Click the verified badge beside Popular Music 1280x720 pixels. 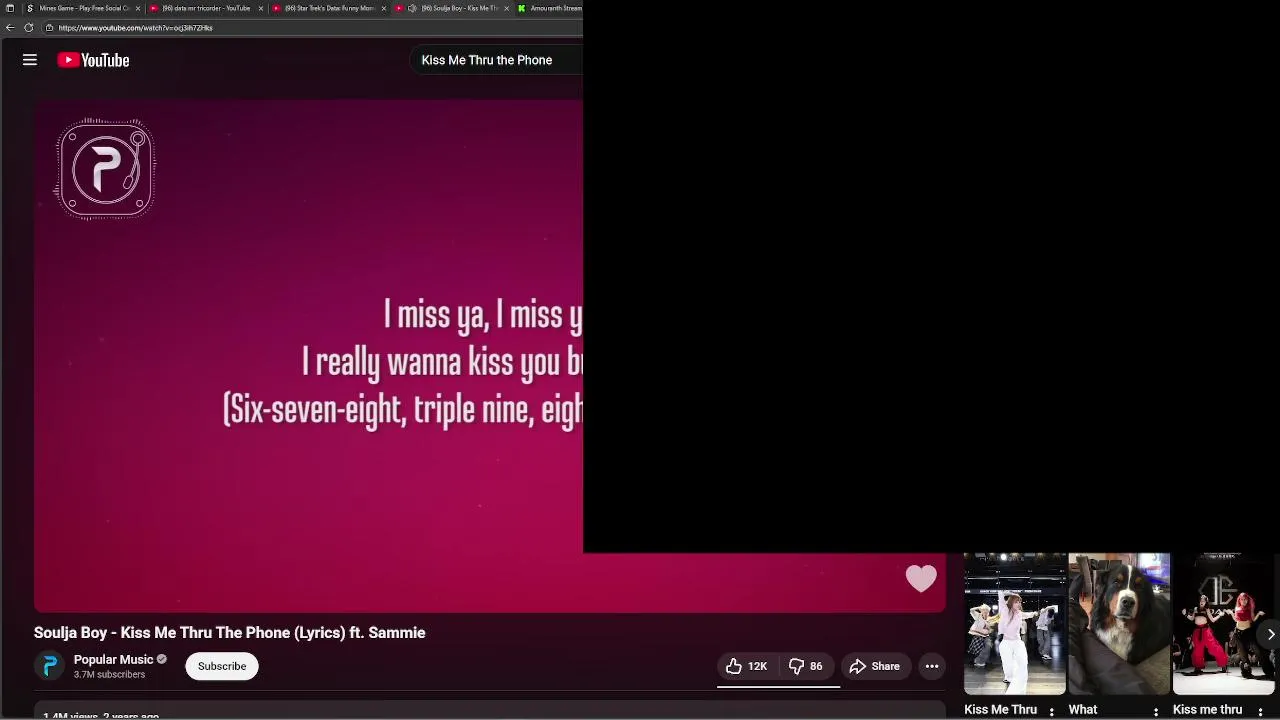[162, 659]
